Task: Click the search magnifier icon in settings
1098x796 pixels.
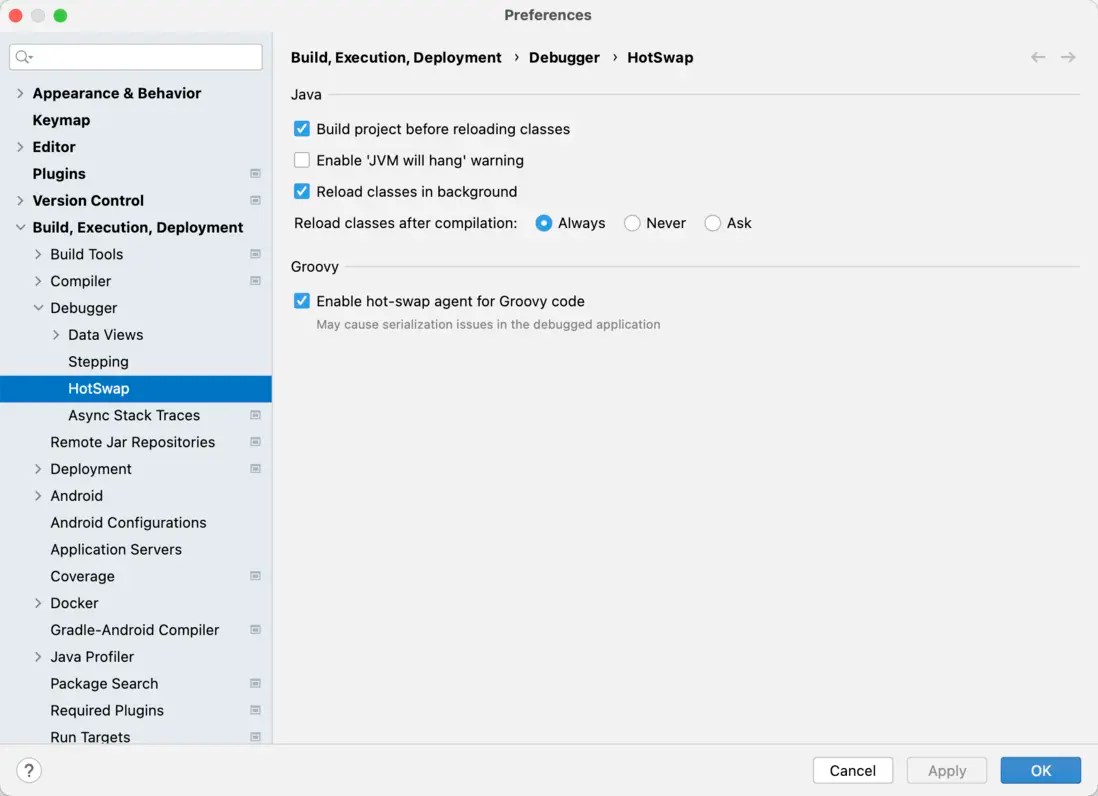Action: pyautogui.click(x=23, y=57)
